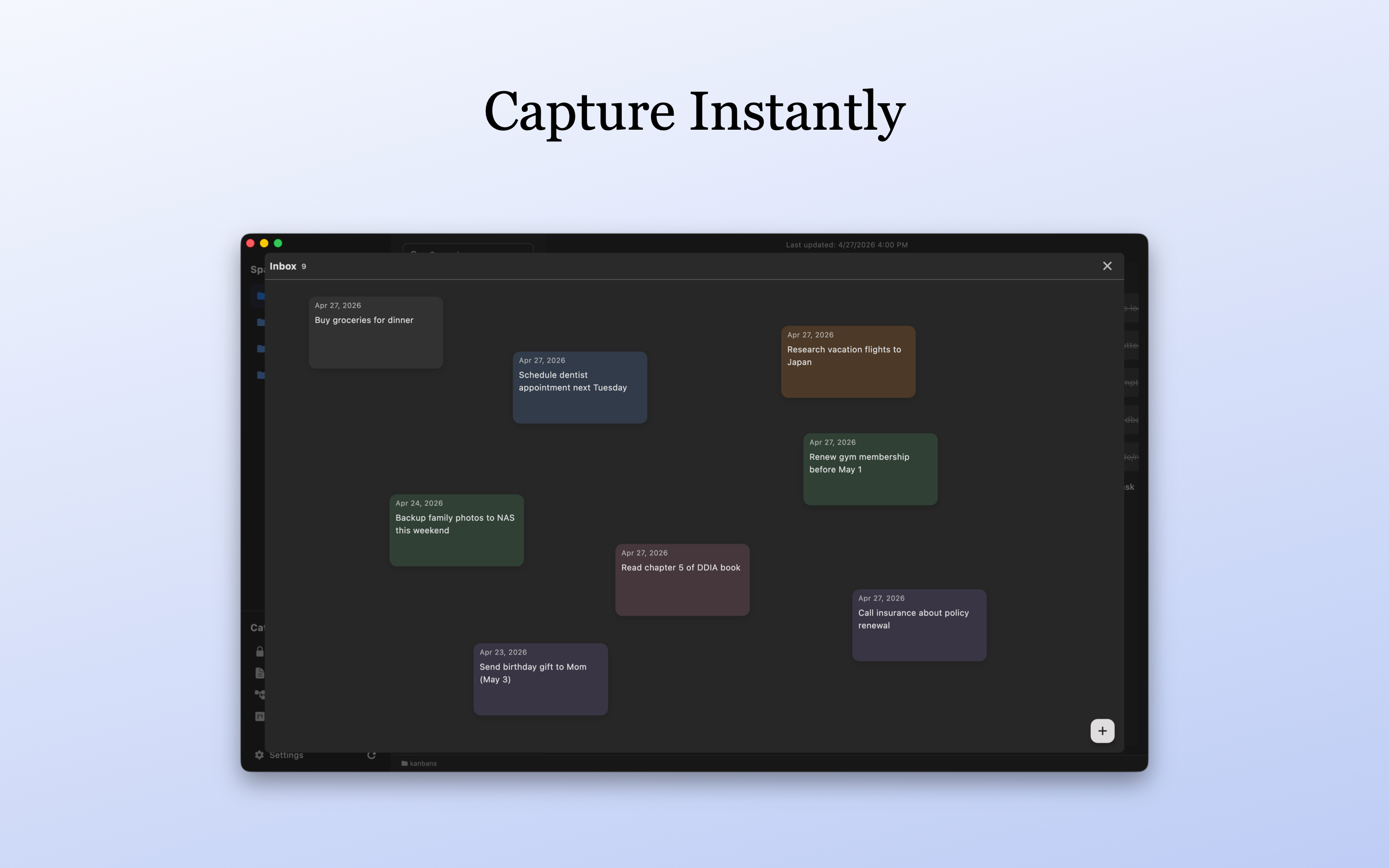Select the blue "Schedule dentist appointment" note

tap(580, 388)
